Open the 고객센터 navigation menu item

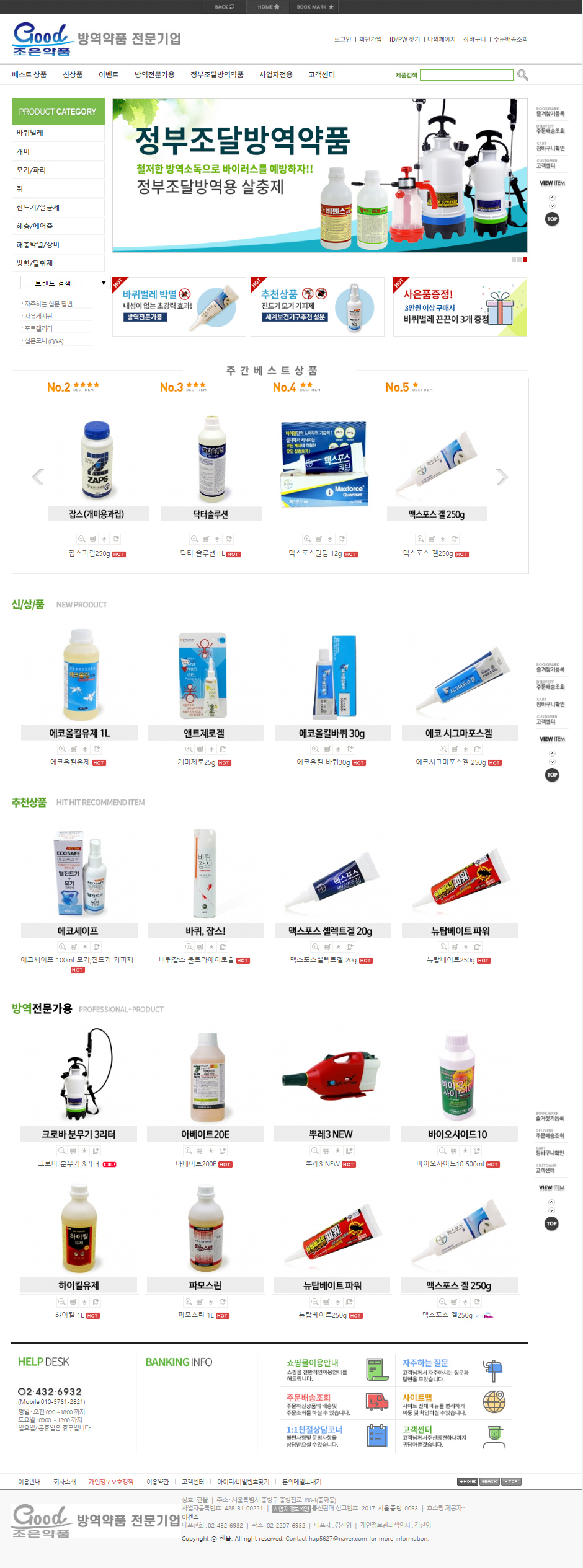321,75
